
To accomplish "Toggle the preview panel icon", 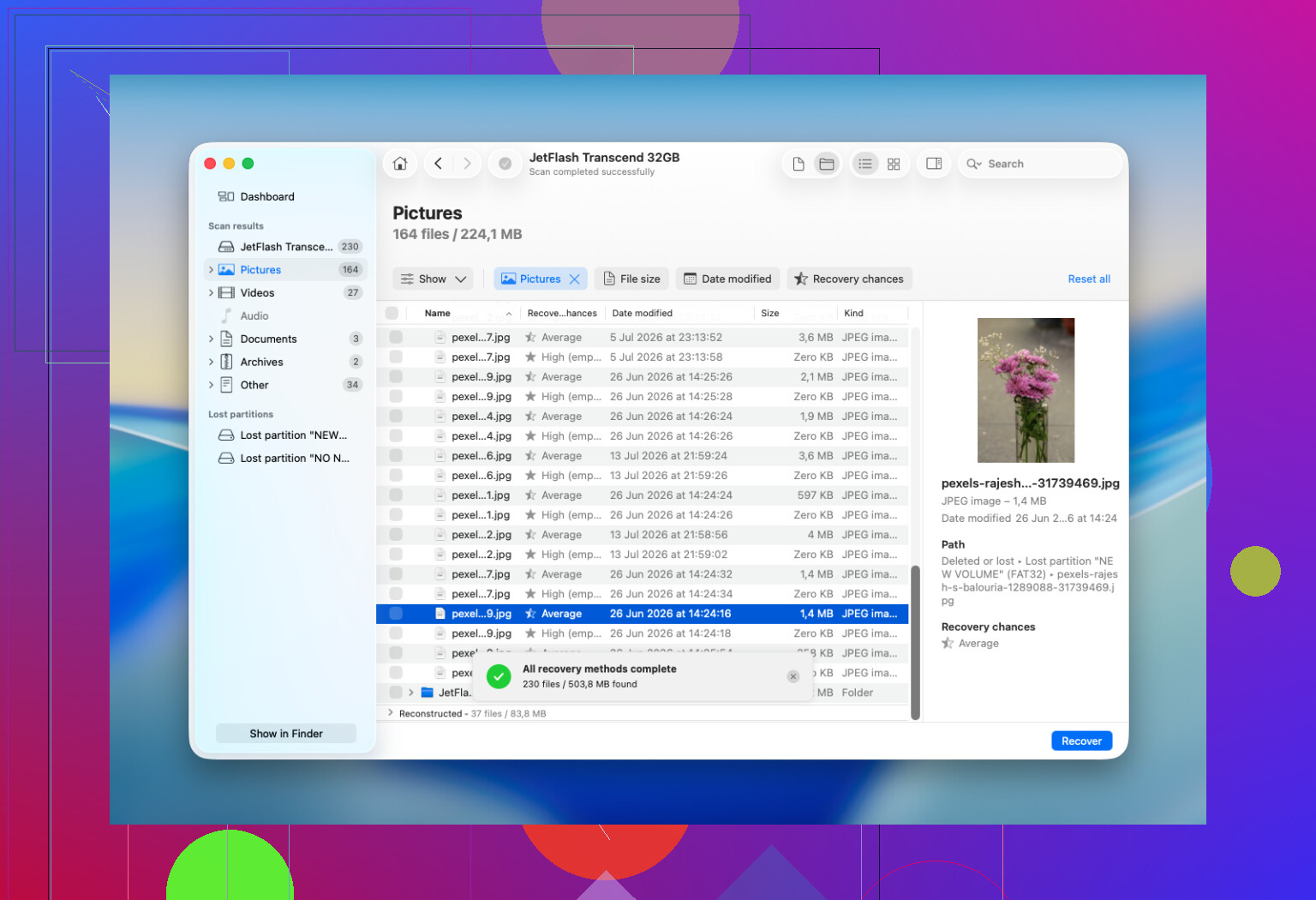I will 934,164.
